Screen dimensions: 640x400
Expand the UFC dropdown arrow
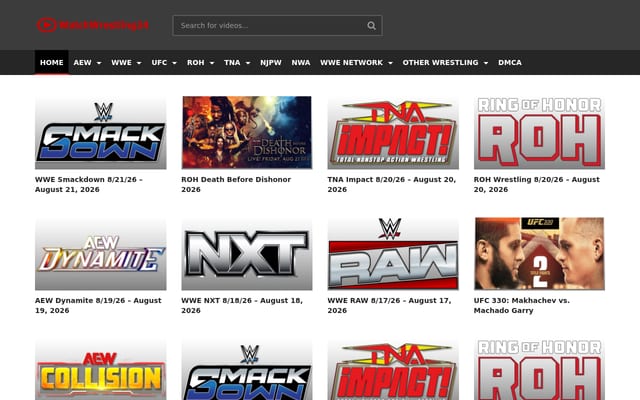[x=174, y=63]
